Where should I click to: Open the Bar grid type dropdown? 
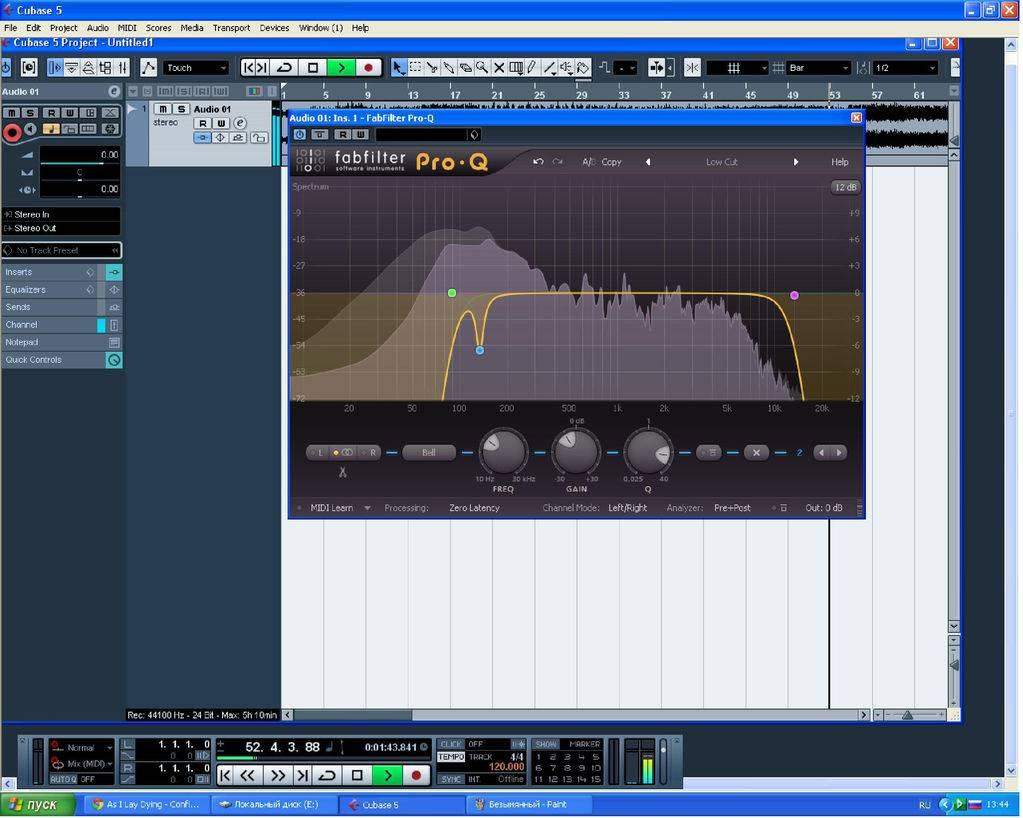pyautogui.click(x=819, y=68)
